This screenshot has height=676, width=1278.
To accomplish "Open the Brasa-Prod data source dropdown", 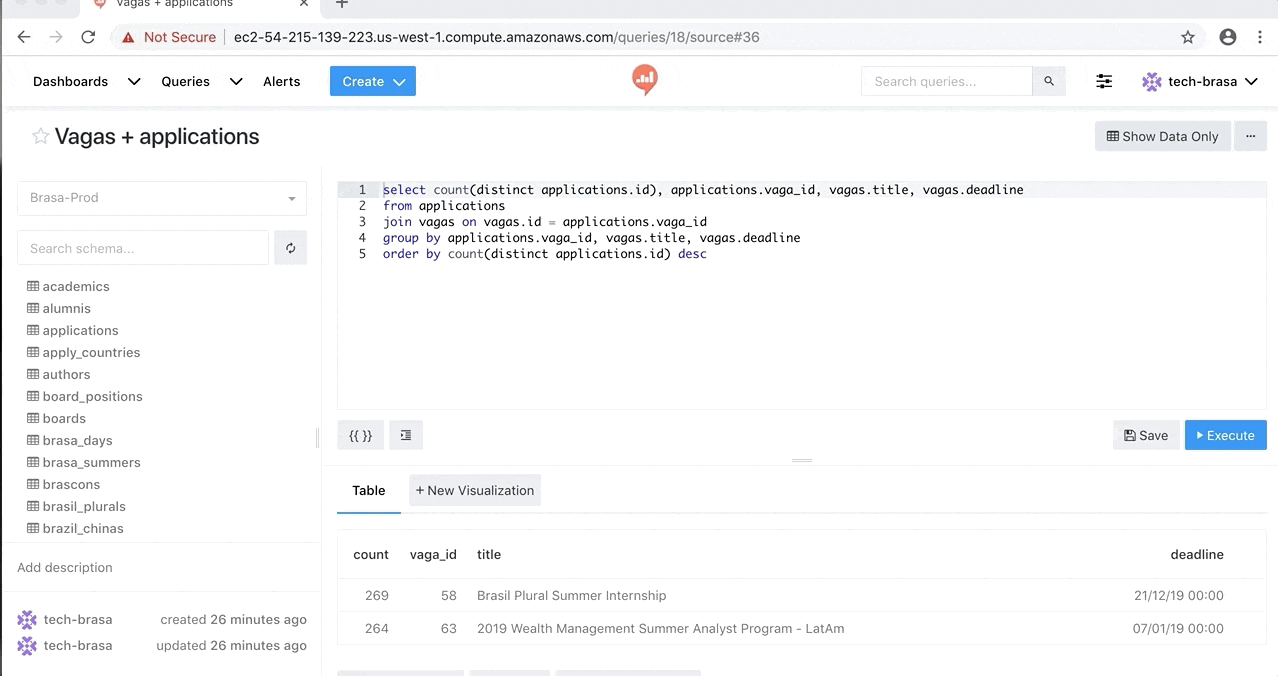I will 162,198.
